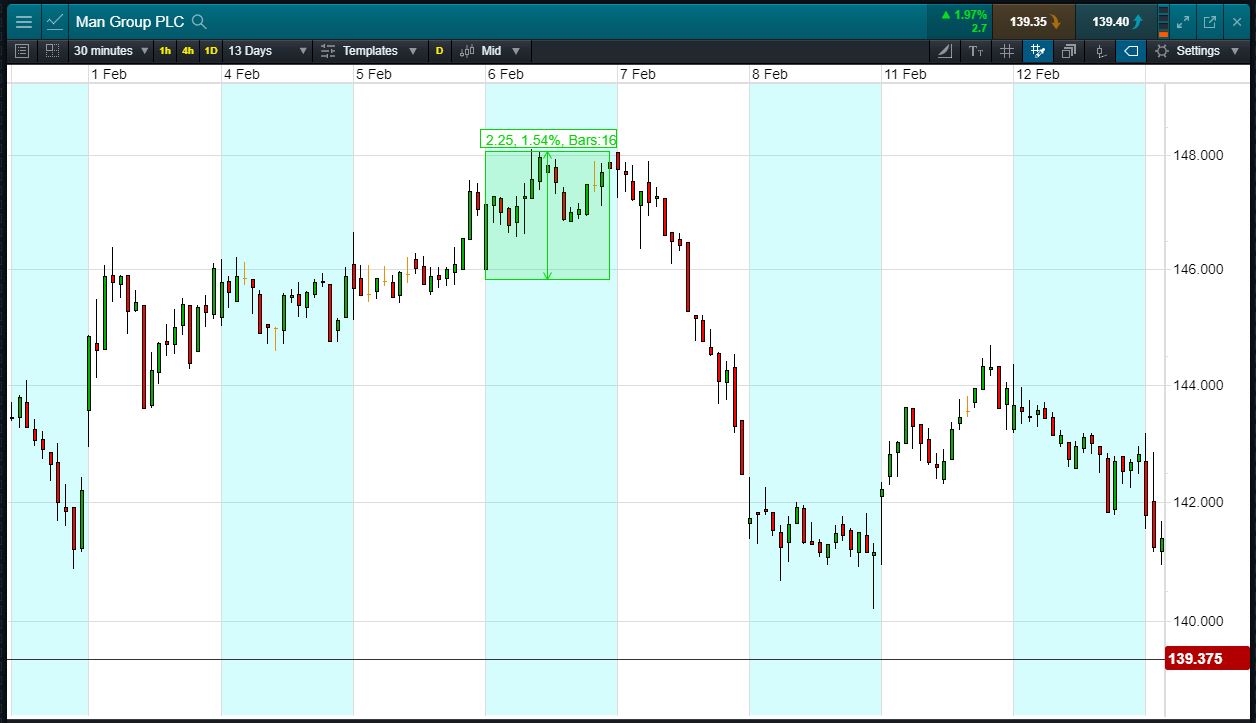Open the drawing tools triangle icon
This screenshot has height=723, width=1256.
click(x=945, y=51)
